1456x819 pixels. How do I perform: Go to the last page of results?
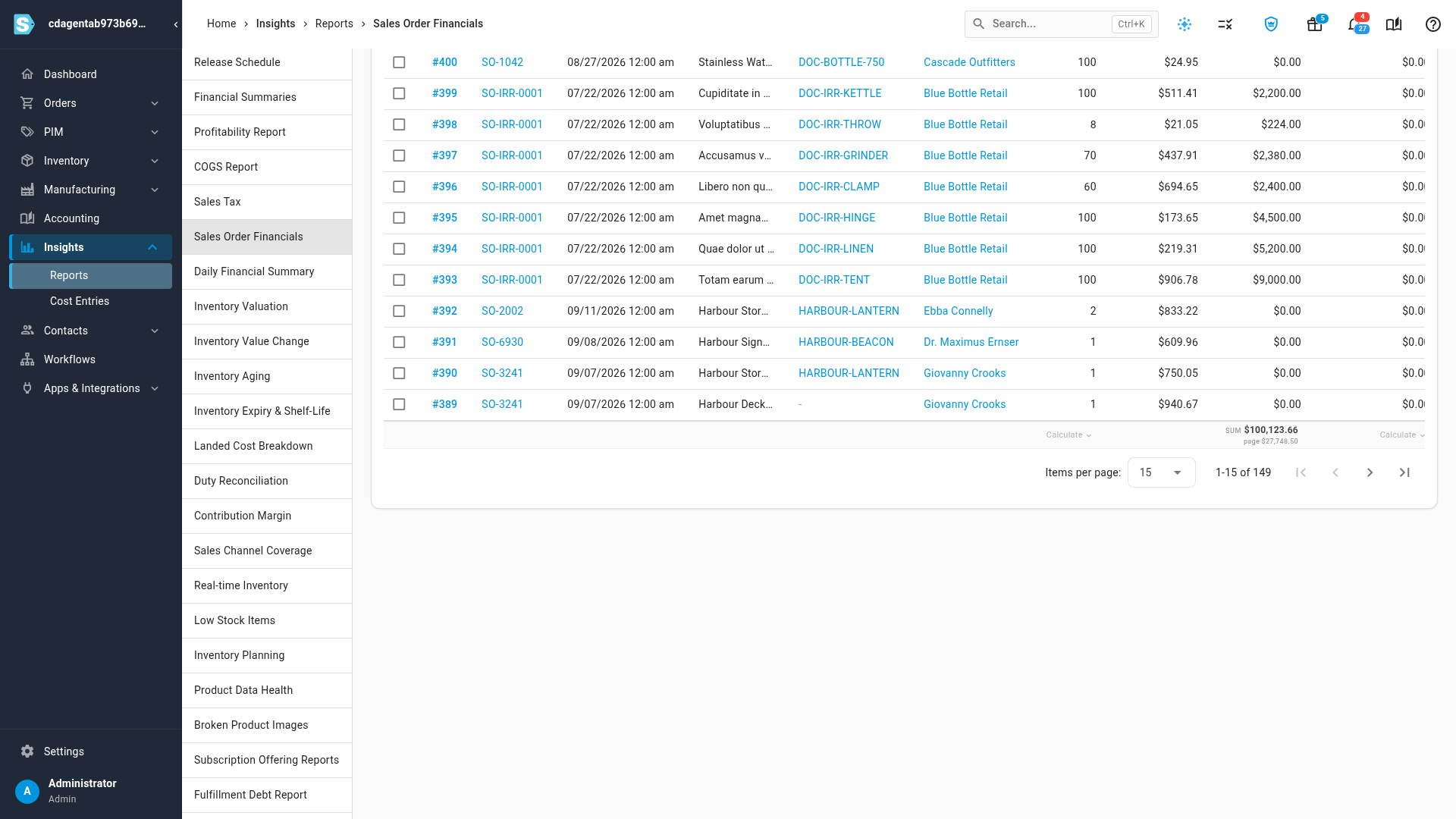[1404, 472]
